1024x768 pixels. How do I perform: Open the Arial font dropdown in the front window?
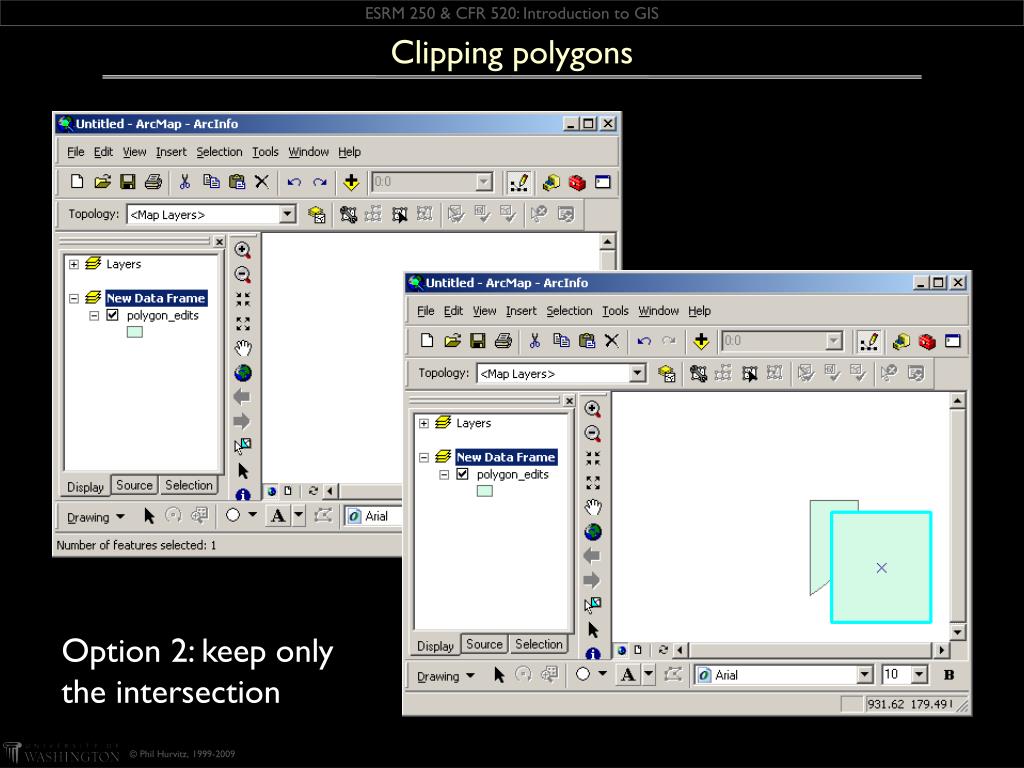865,675
